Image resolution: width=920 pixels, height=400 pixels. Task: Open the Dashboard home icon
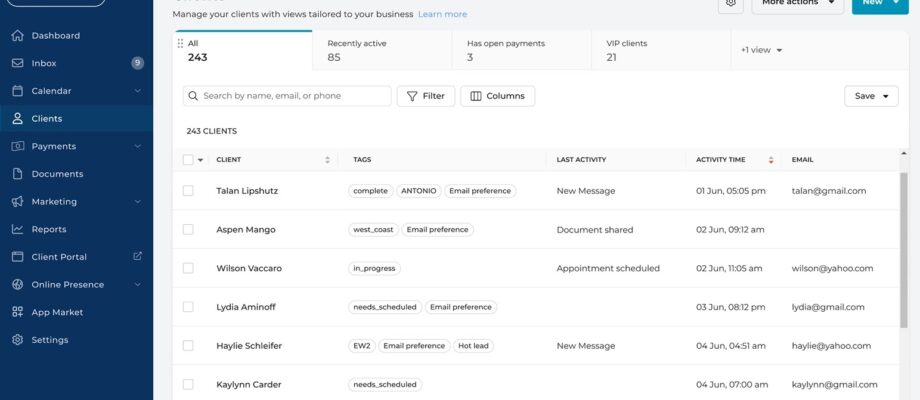point(18,36)
